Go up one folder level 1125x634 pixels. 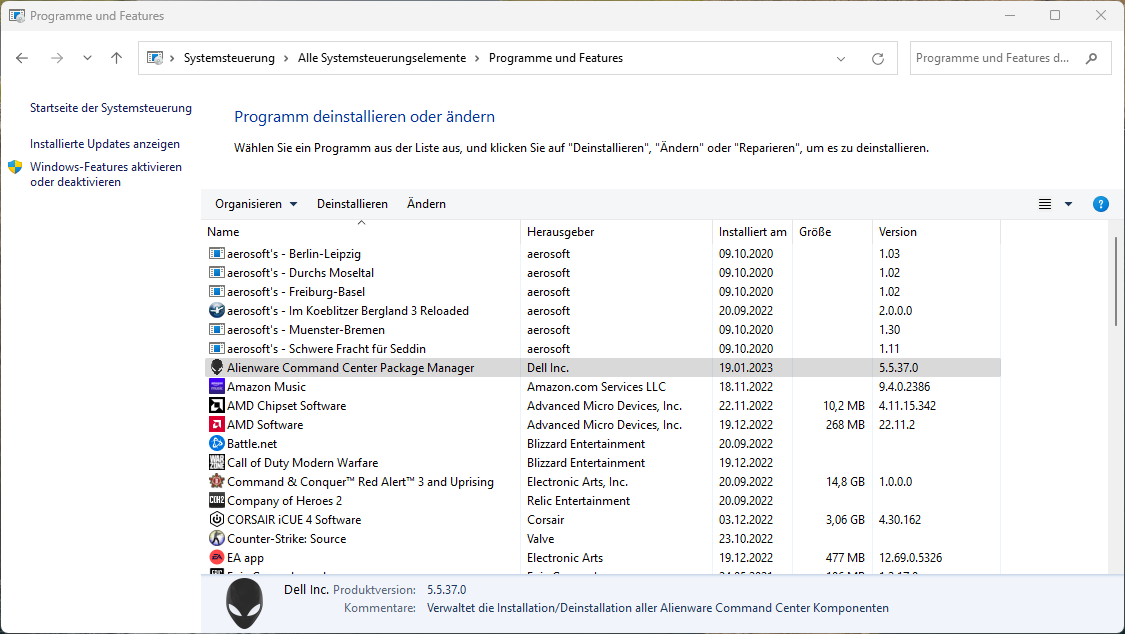116,58
